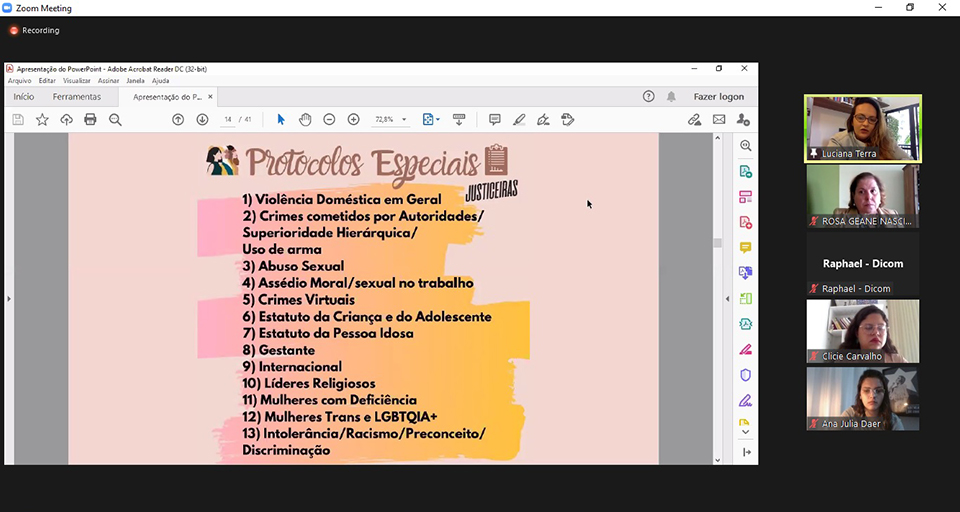Select the highlight text pen tool
Image resolution: width=960 pixels, height=512 pixels.
click(519, 120)
